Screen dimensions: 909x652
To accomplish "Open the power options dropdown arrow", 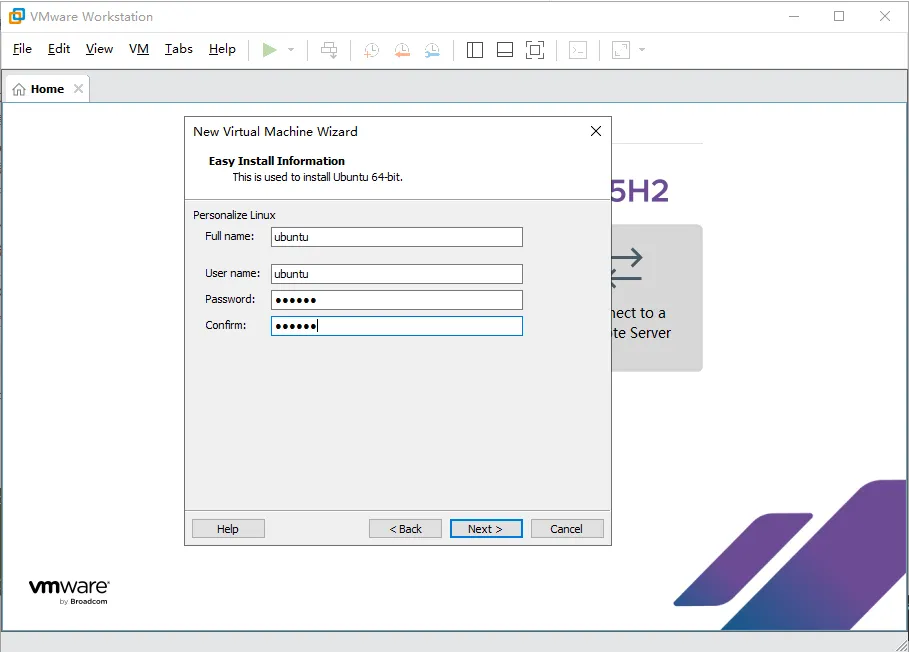I will [x=291, y=50].
